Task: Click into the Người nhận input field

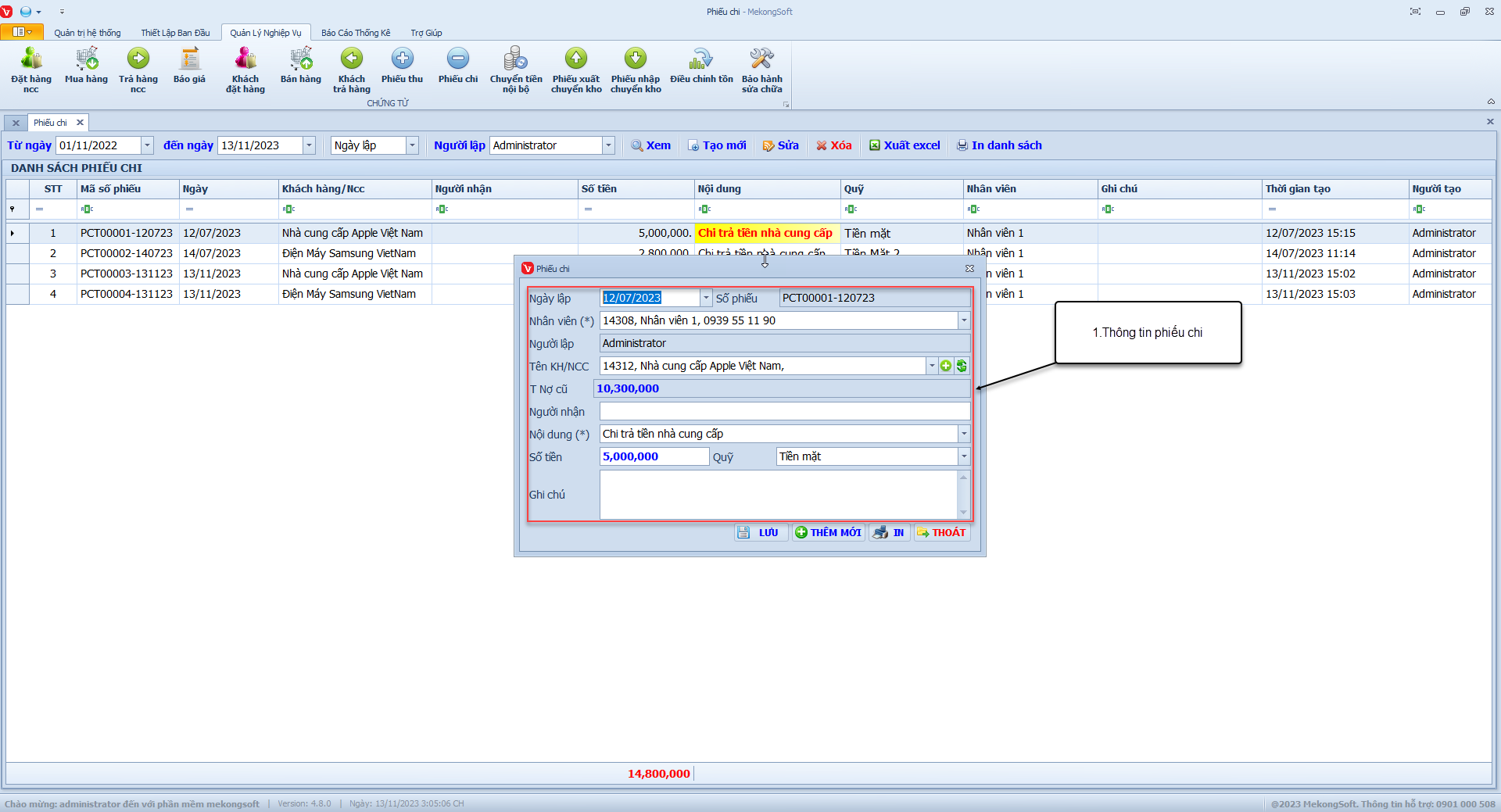Action: (x=784, y=411)
